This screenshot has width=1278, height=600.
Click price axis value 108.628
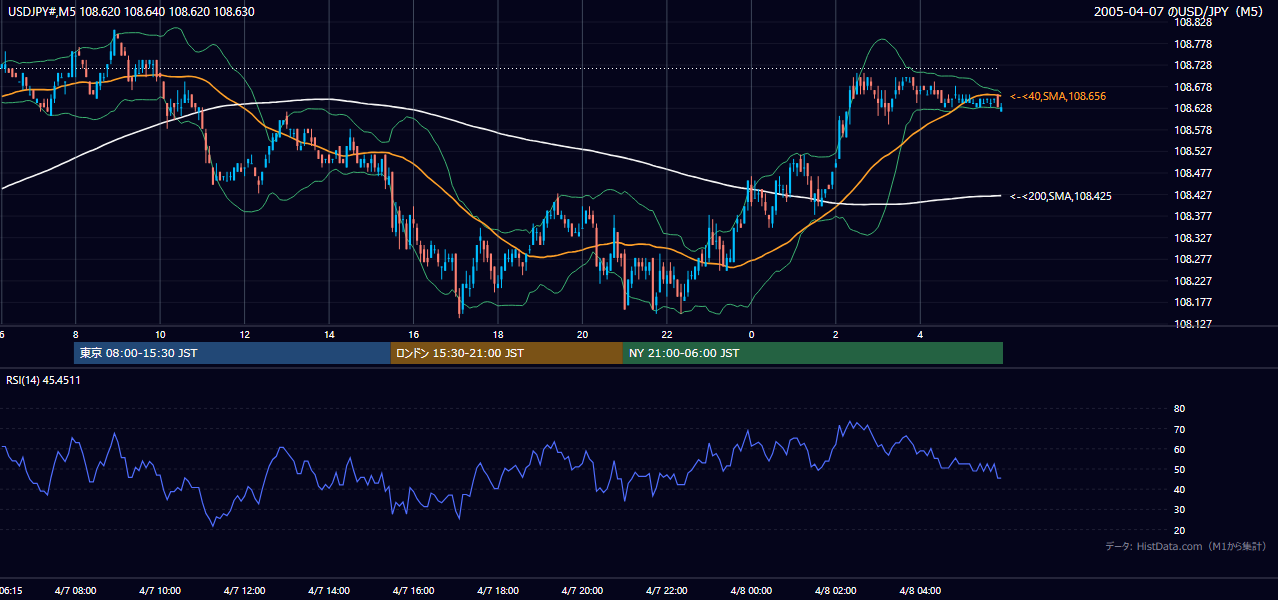click(x=1193, y=108)
